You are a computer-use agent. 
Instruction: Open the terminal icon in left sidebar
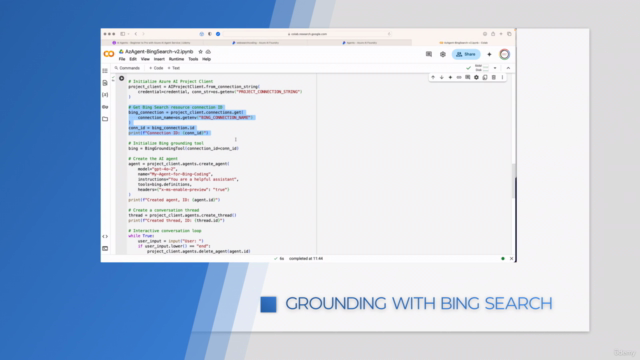point(105,248)
